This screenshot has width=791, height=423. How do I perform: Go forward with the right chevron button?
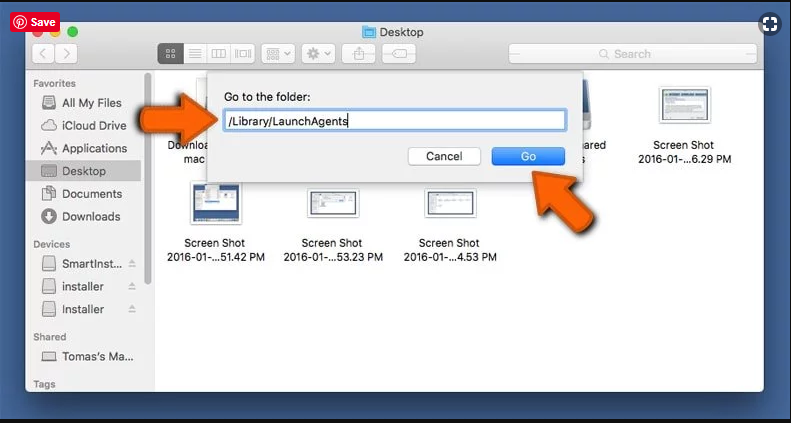[x=66, y=53]
